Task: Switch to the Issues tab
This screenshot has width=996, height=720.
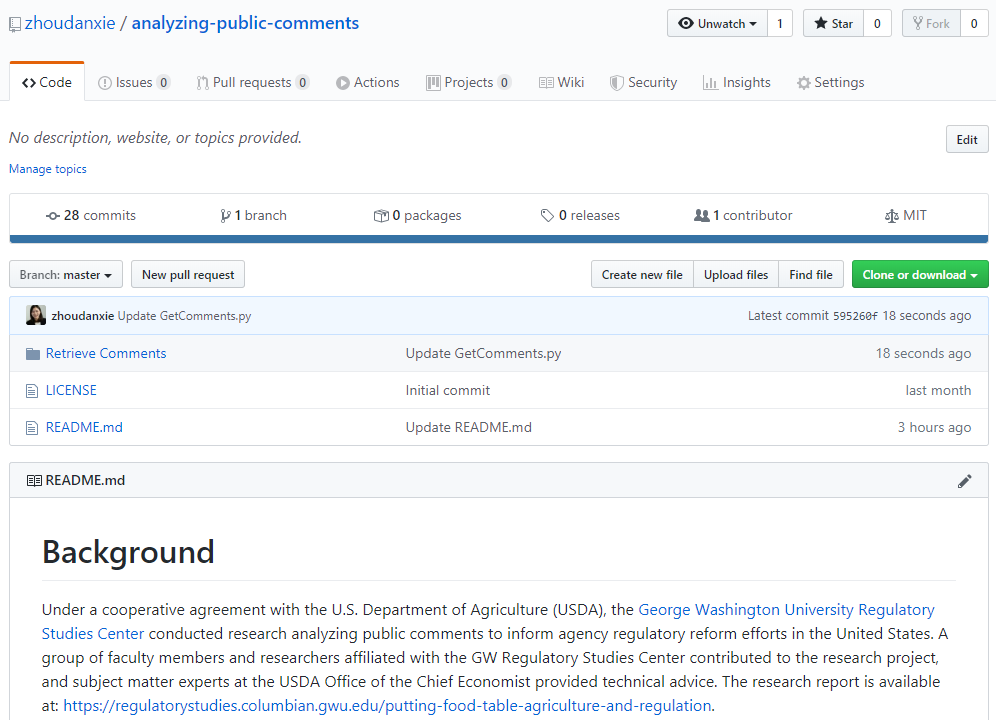Action: 134,83
